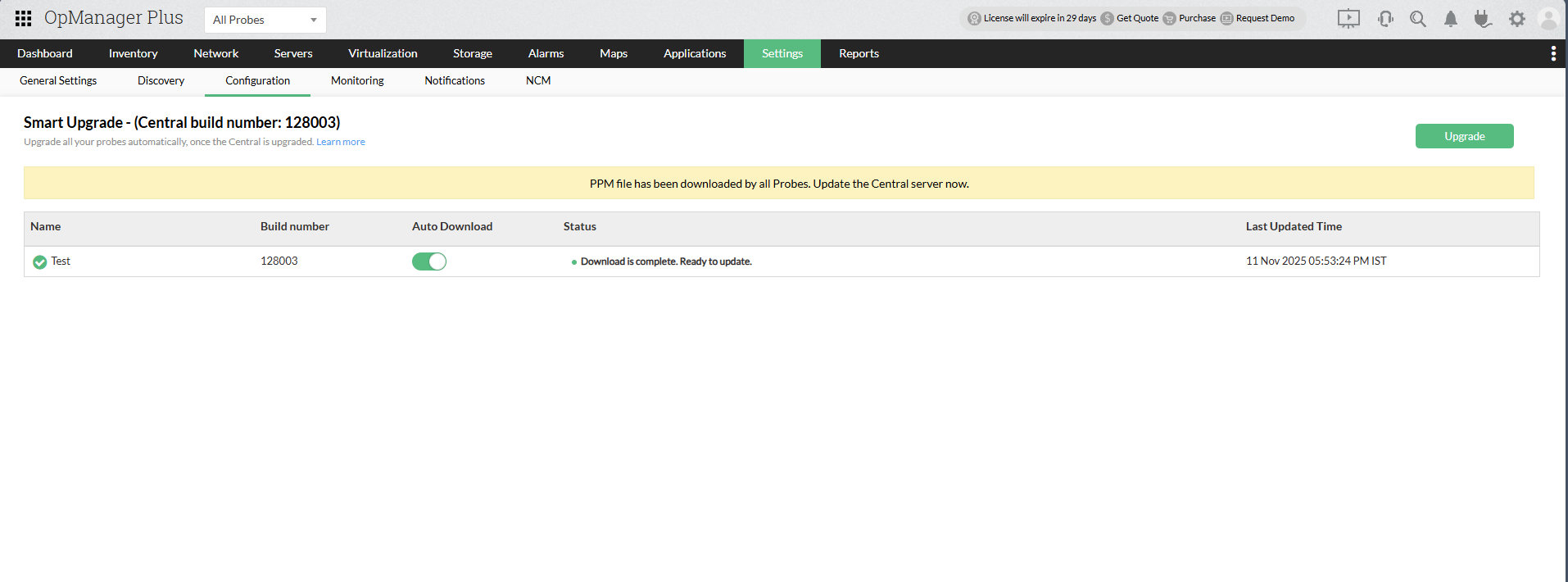1568x582 pixels.
Task: Go to the Dashboard tab
Action: [x=45, y=53]
